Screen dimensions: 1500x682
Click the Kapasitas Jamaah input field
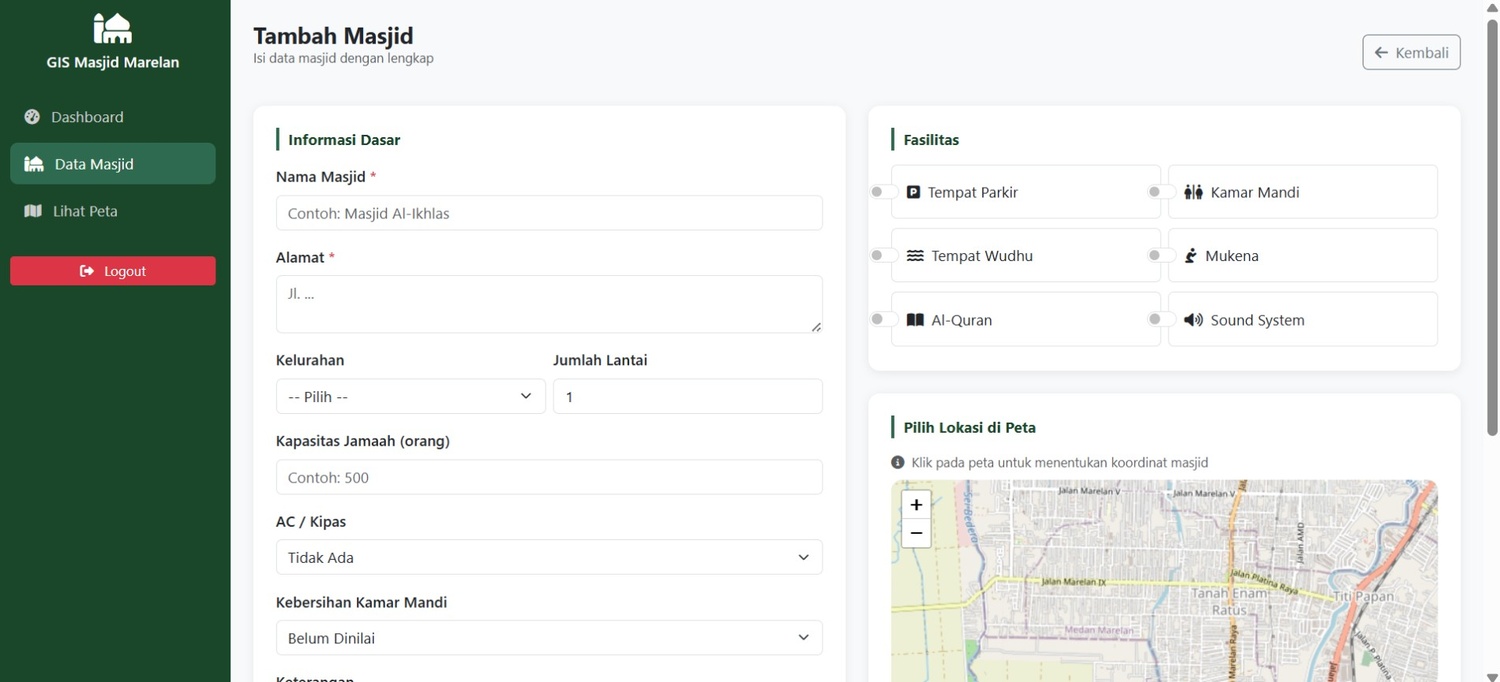tap(549, 477)
